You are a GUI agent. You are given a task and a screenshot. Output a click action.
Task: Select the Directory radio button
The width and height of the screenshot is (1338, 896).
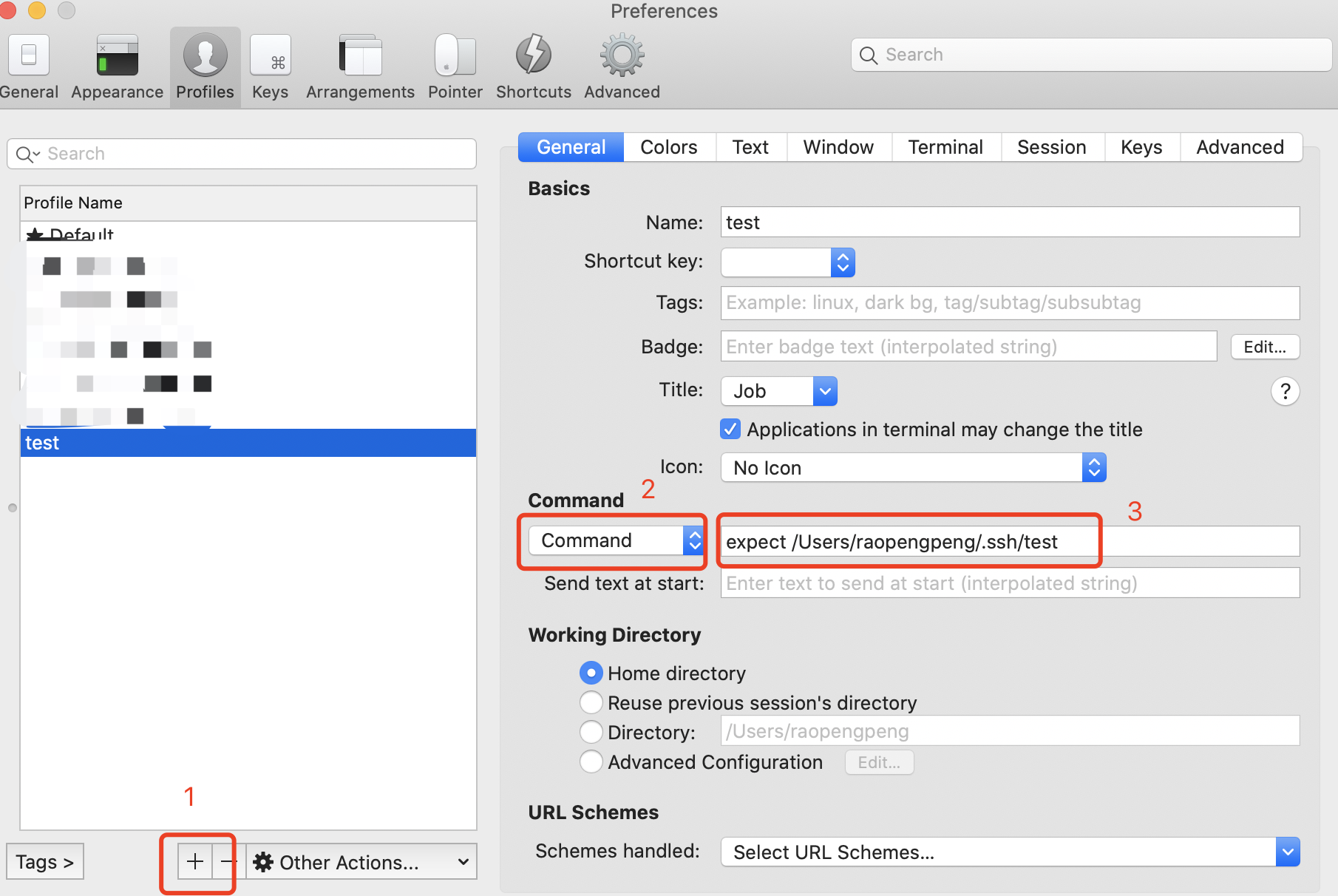click(591, 732)
